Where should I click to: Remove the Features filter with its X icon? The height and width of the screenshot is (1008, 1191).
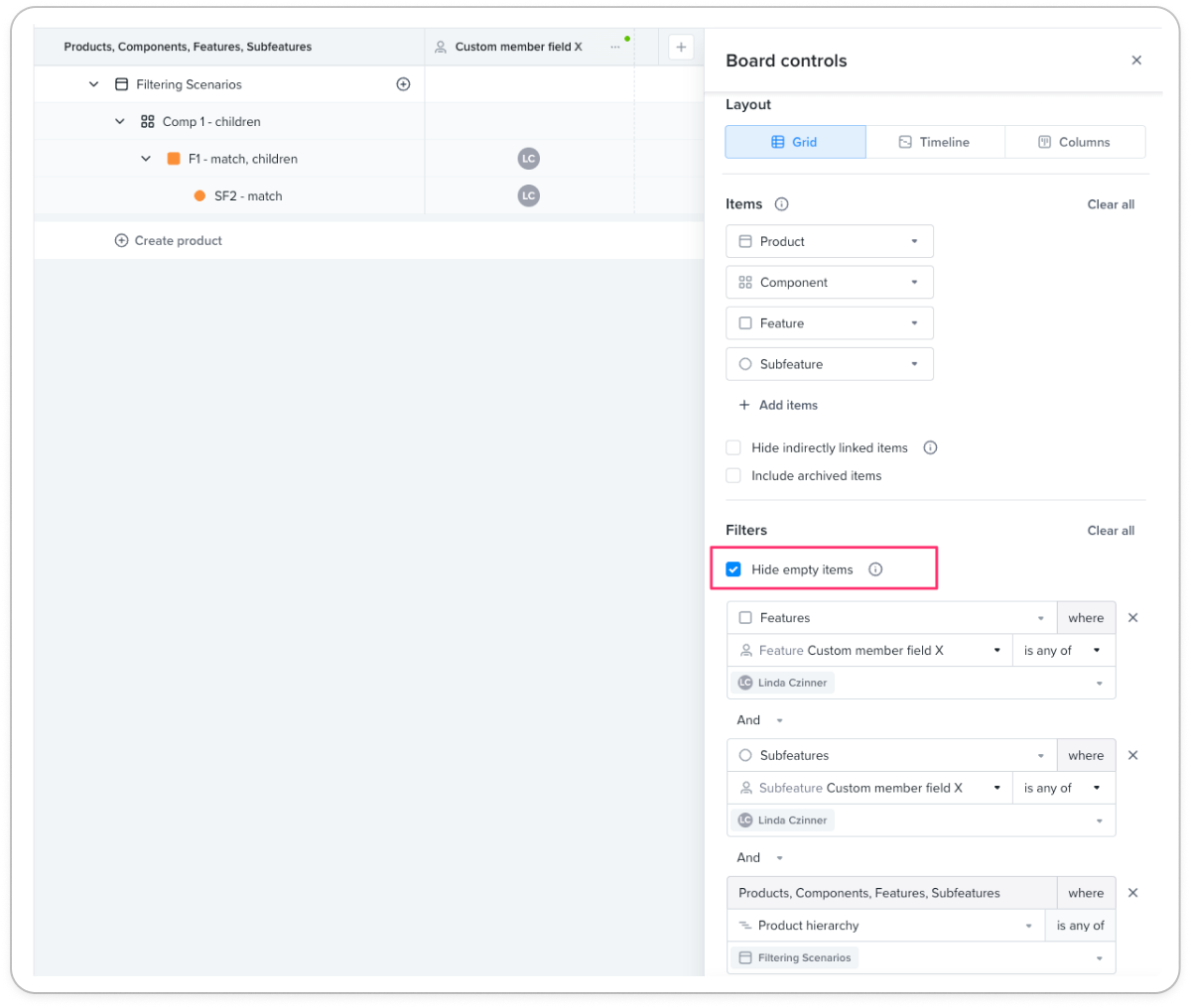[1132, 617]
